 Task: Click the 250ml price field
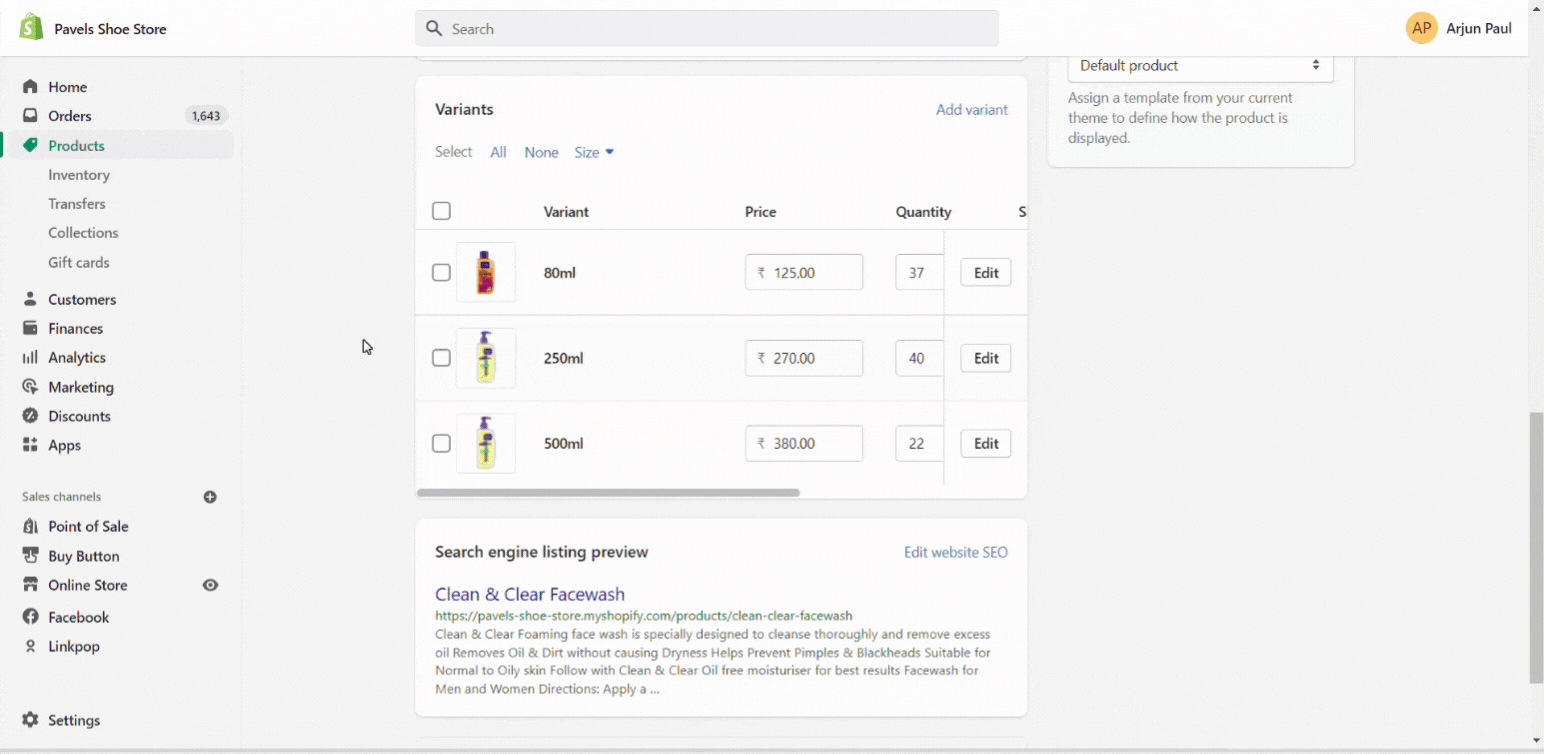coord(804,358)
